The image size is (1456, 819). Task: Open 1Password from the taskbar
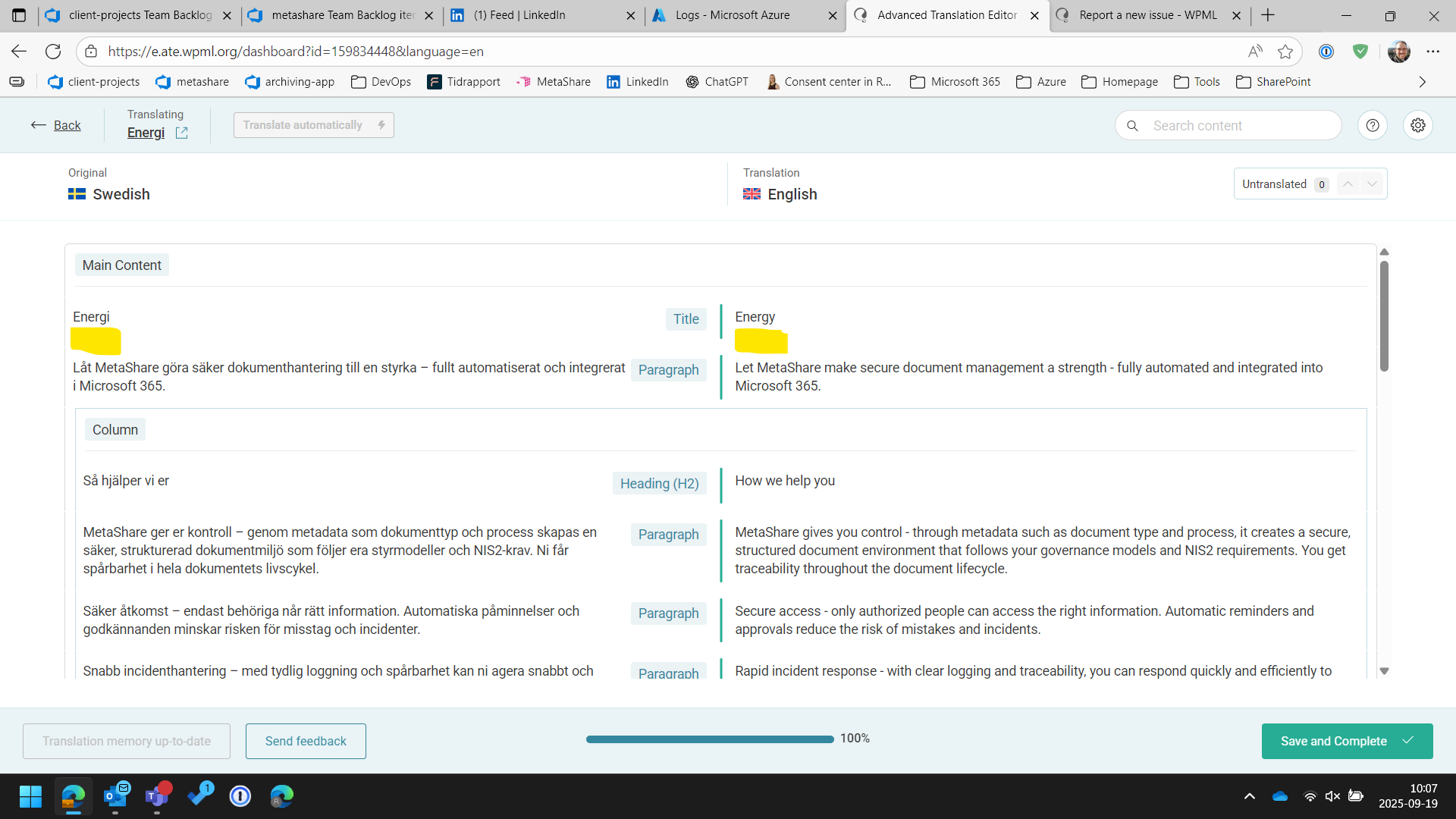pyautogui.click(x=240, y=796)
